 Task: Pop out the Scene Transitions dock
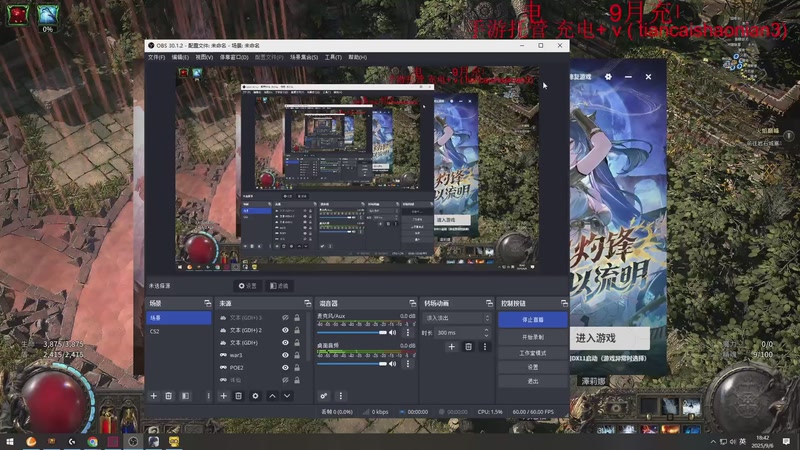point(489,303)
